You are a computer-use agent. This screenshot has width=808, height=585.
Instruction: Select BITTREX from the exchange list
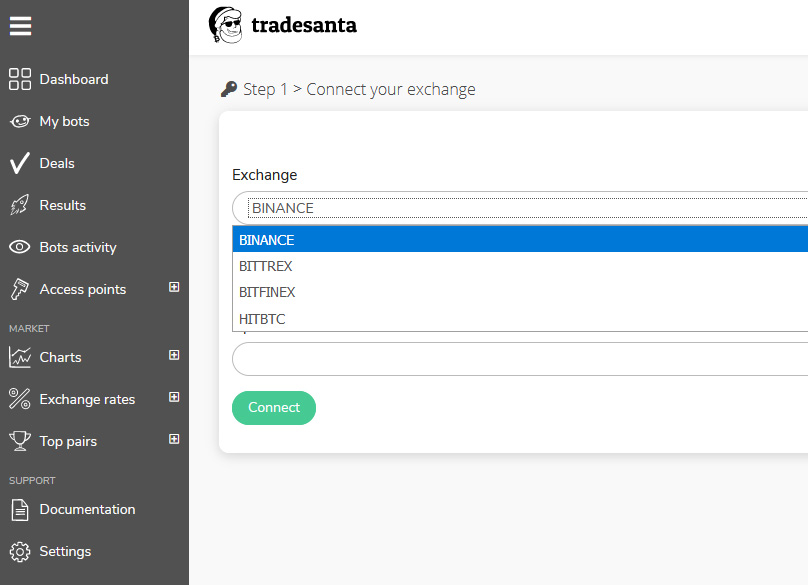click(x=520, y=266)
